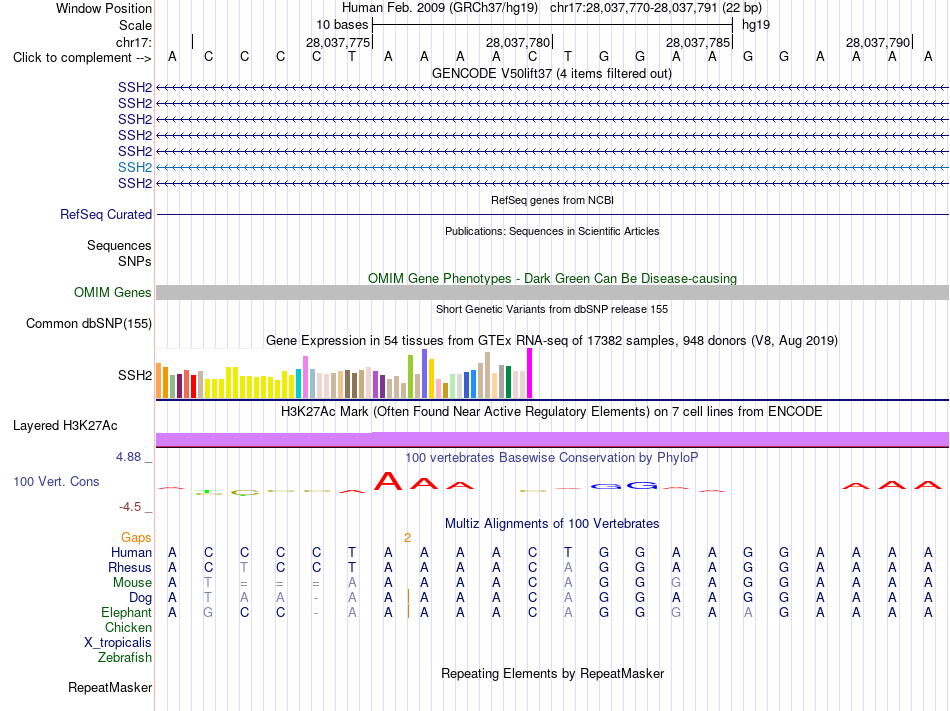Click the Common dbSNP(155) track label
Image resolution: width=950 pixels, height=711 pixels.
88,323
